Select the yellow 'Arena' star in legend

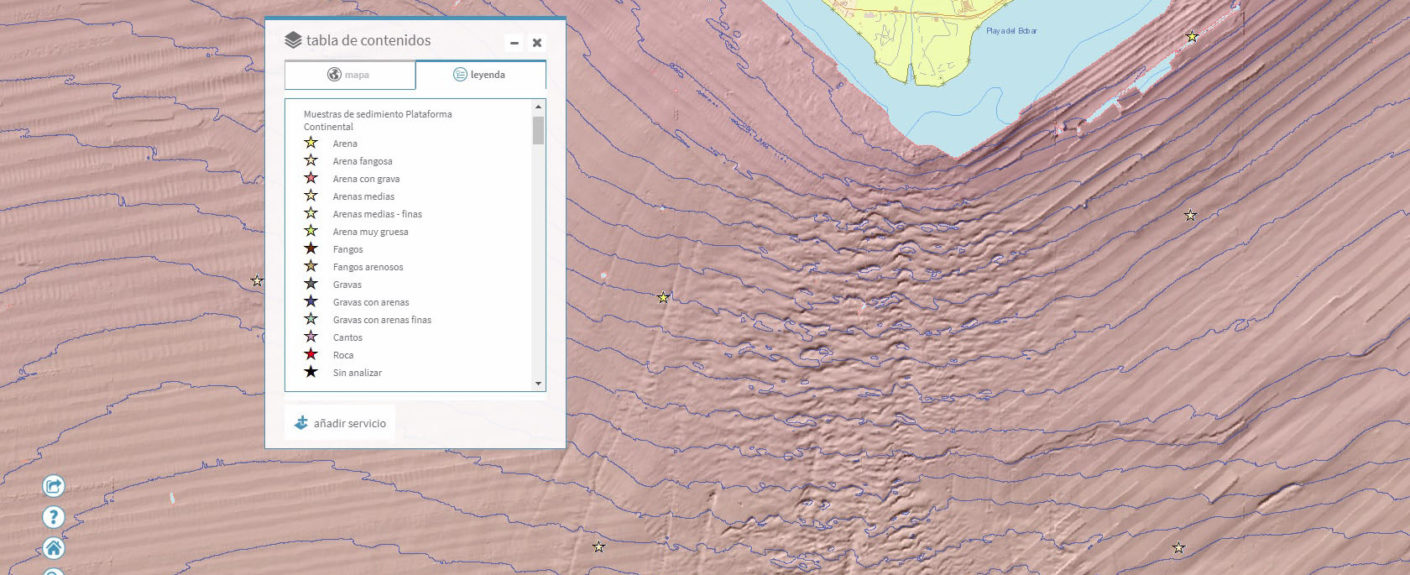point(311,143)
